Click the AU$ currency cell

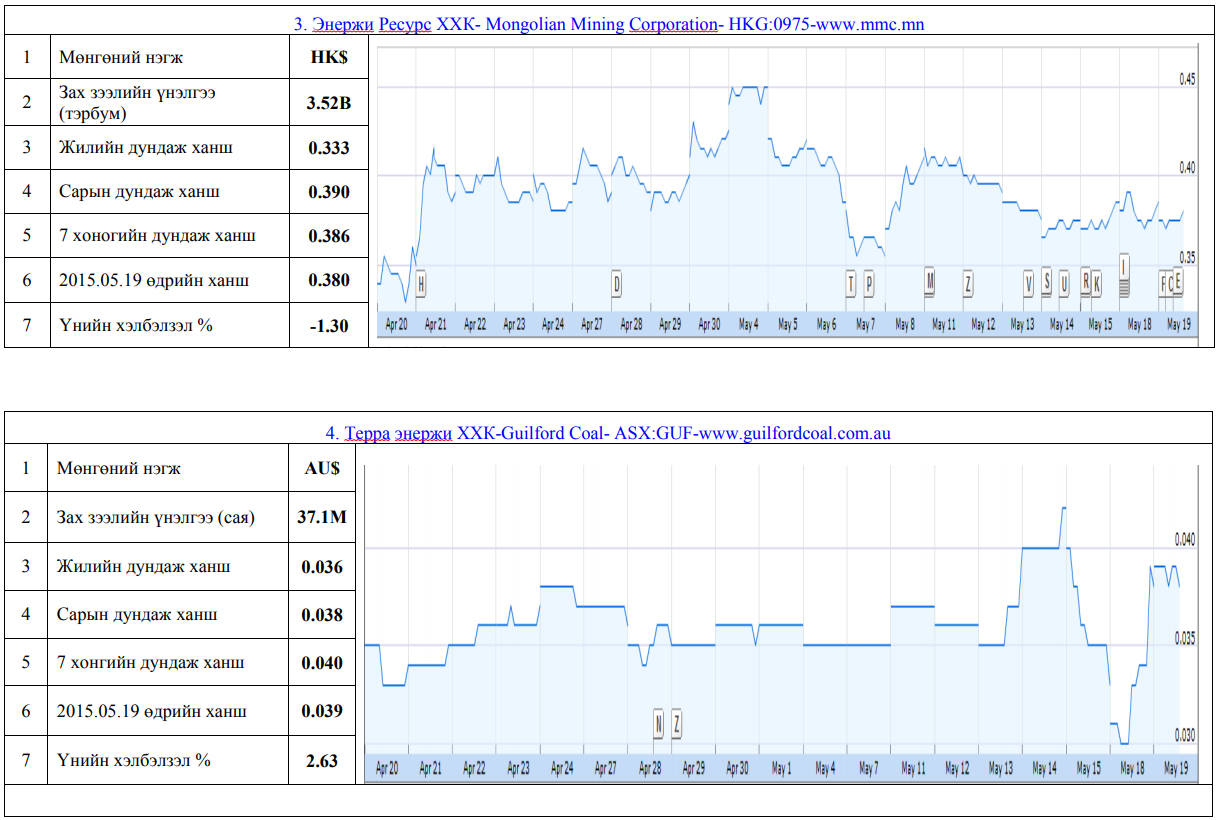pyautogui.click(x=322, y=468)
